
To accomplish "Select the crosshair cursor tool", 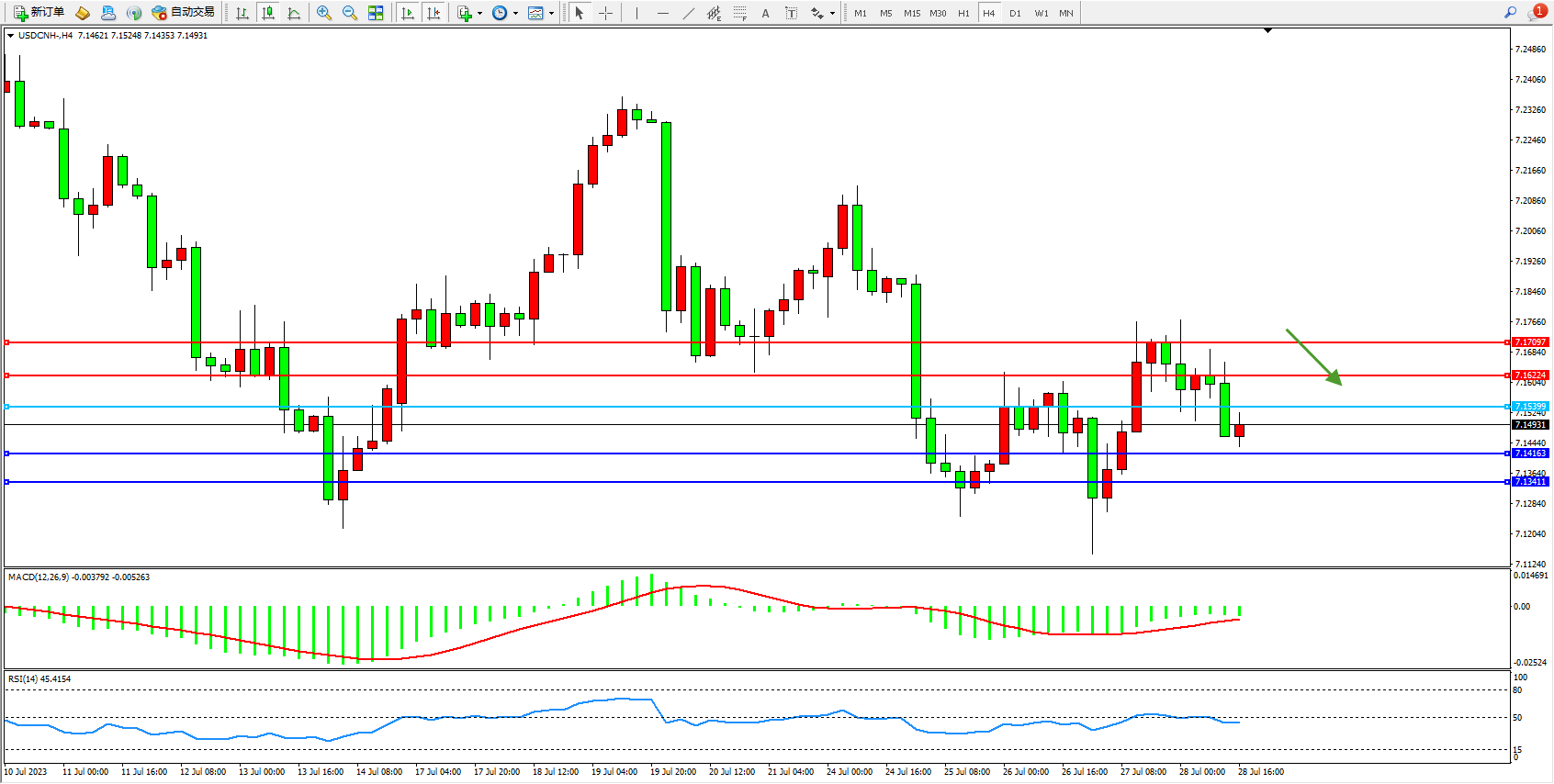I will pyautogui.click(x=606, y=13).
